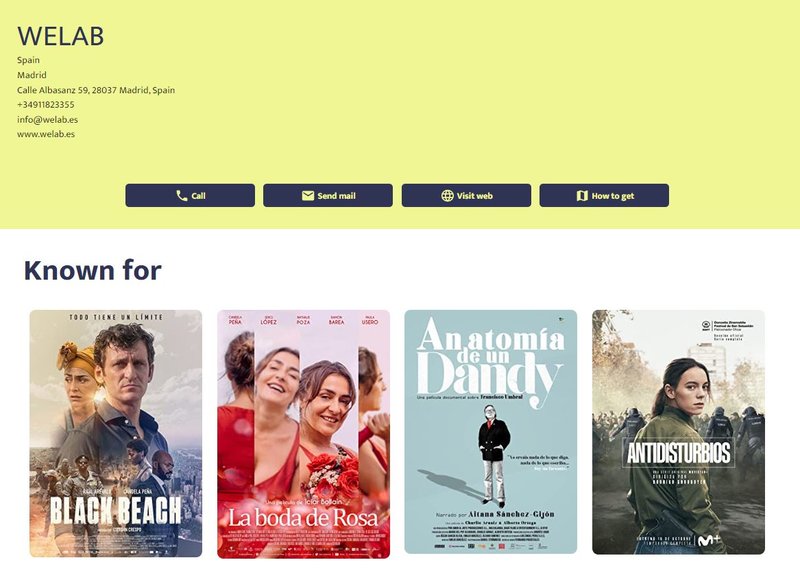Open the Black Beach movie poster
Image resolution: width=800 pixels, height=571 pixels.
click(116, 433)
